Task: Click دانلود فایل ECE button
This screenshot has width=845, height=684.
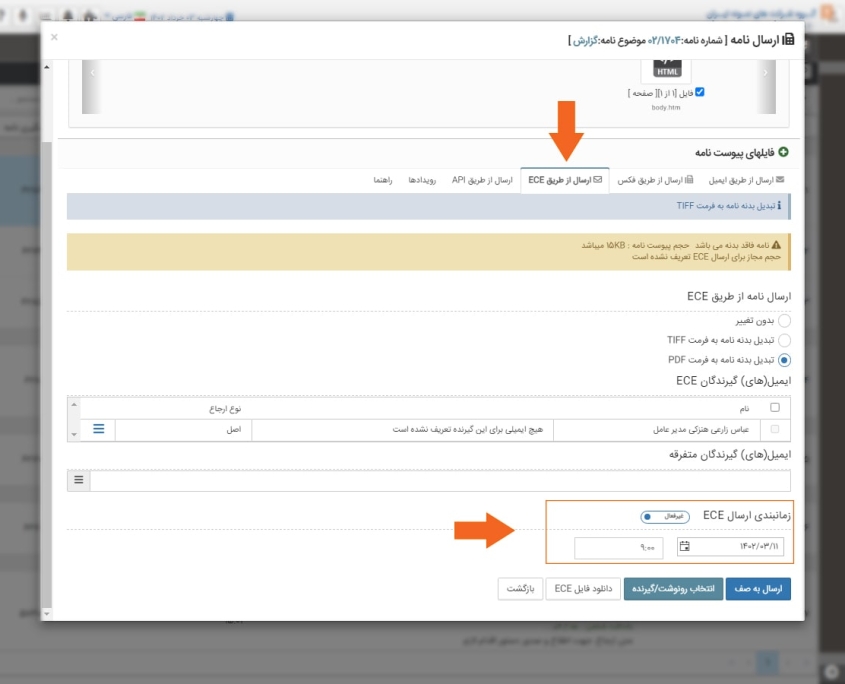Action: pyautogui.click(x=583, y=589)
